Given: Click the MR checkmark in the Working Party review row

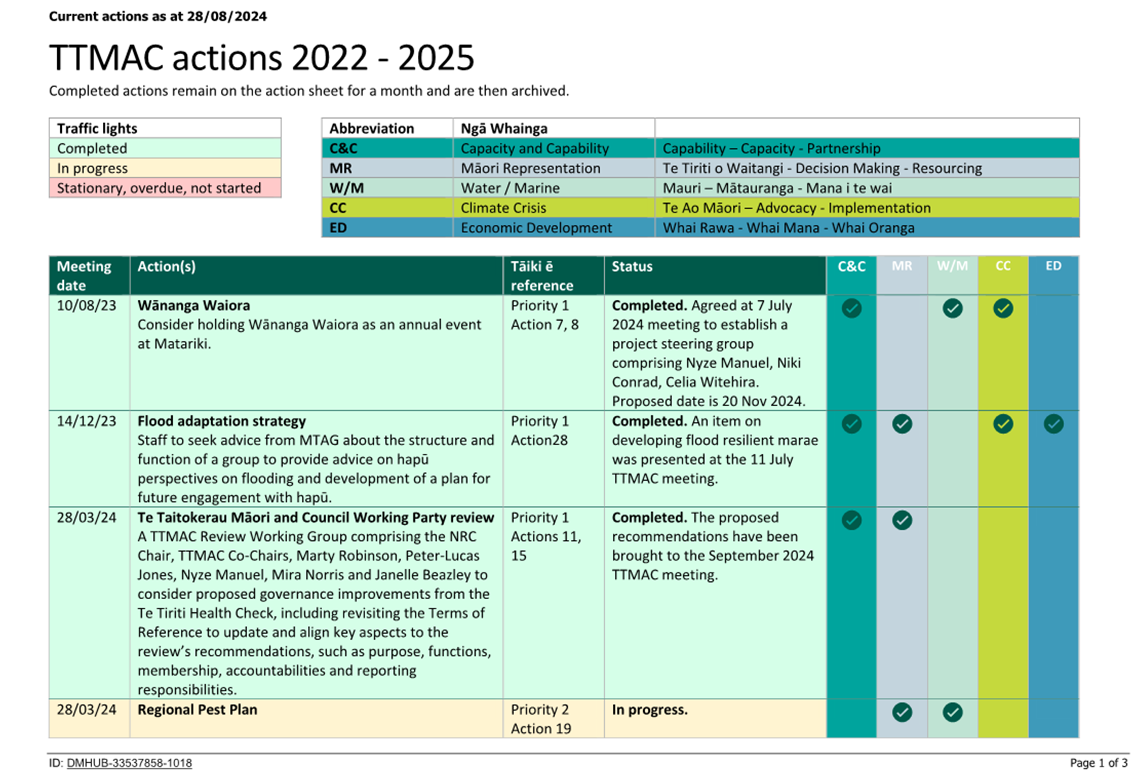Looking at the screenshot, I should click(x=902, y=520).
